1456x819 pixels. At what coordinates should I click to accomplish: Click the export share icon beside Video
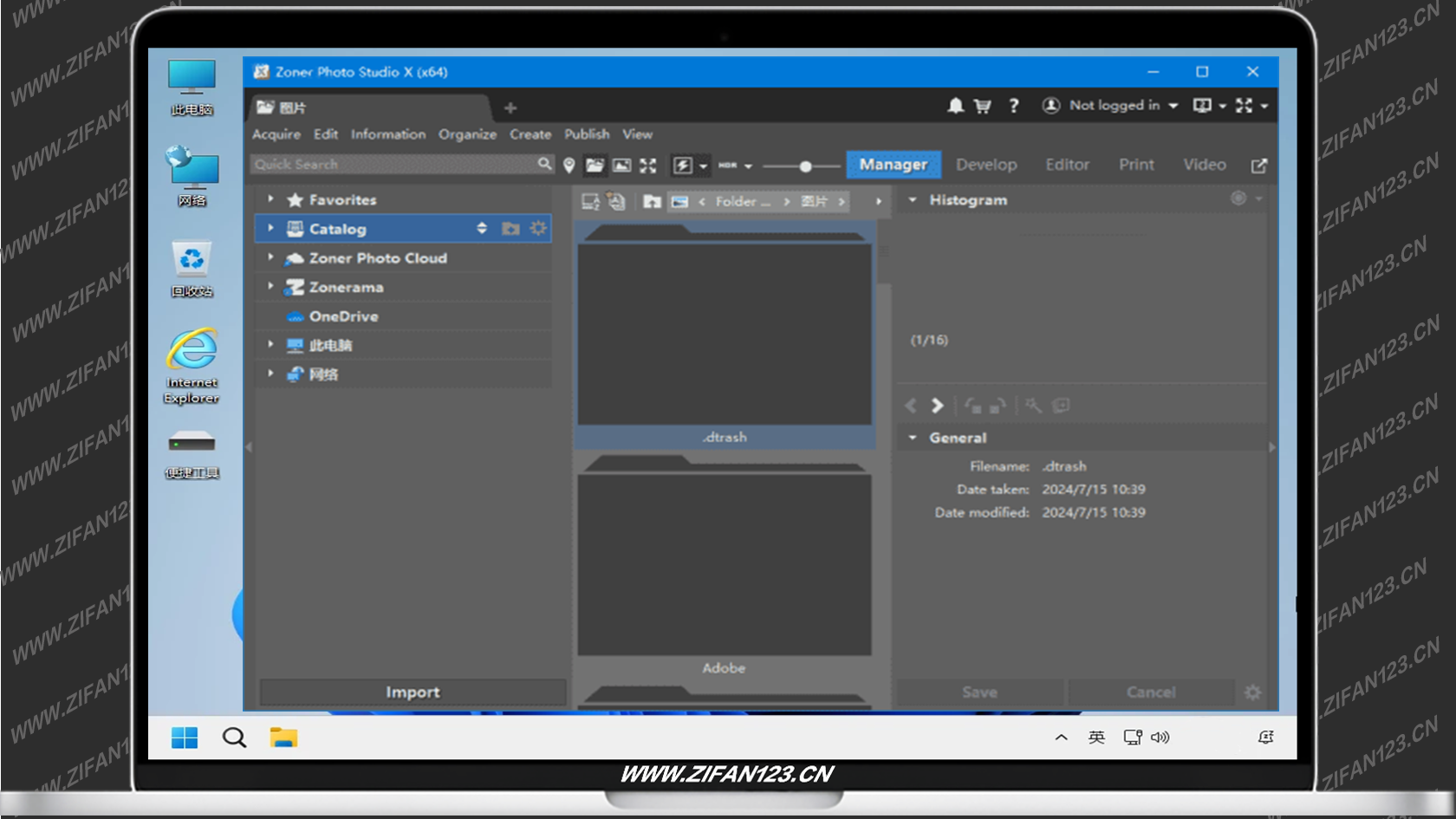[1259, 165]
